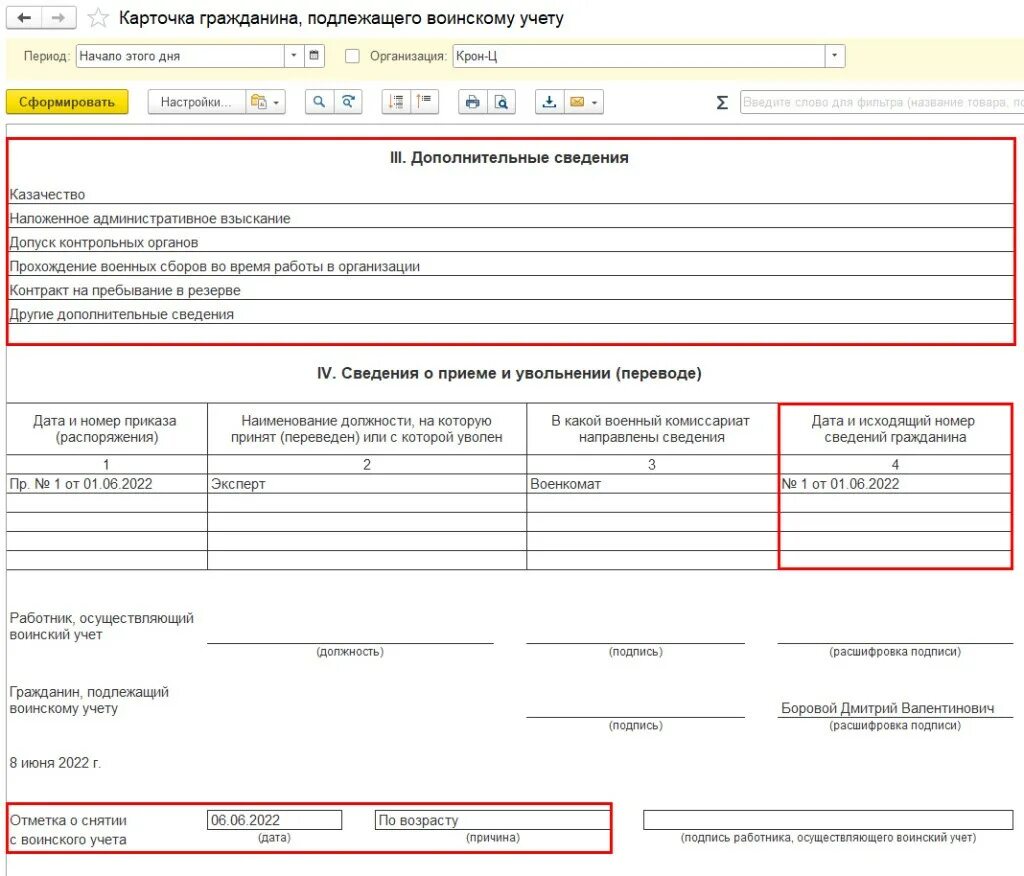This screenshot has height=876, width=1024.
Task: Click the Период field 'Начало этого дня'
Action: pyautogui.click(x=180, y=56)
